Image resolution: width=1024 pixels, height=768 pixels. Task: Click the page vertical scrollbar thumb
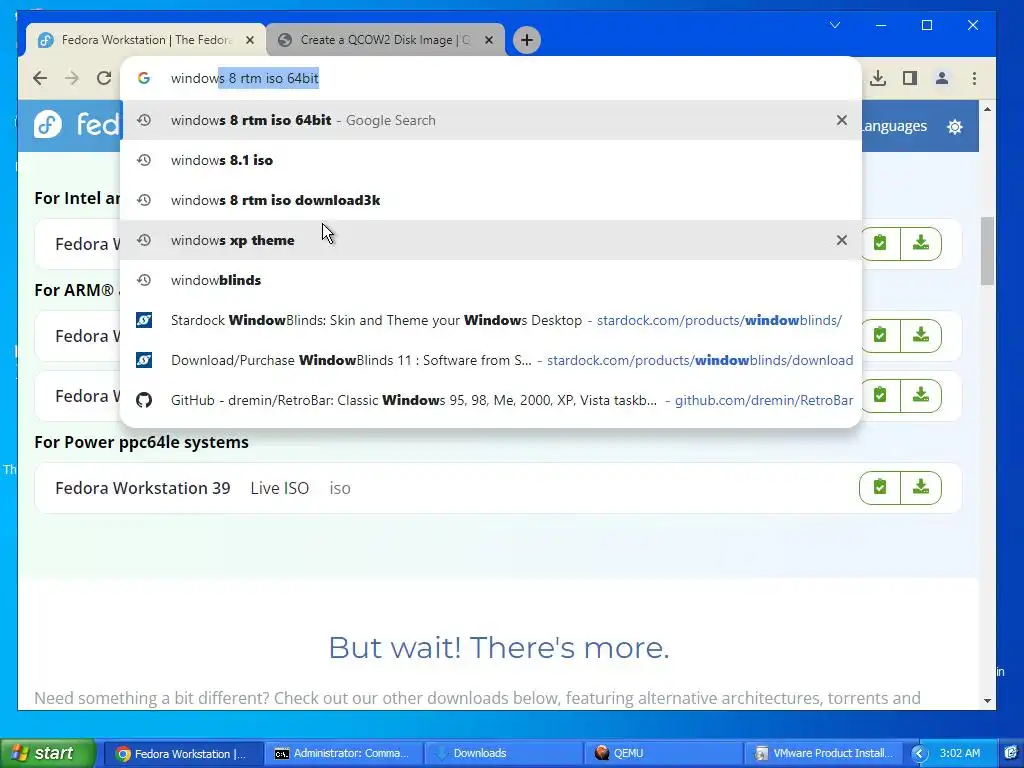987,251
